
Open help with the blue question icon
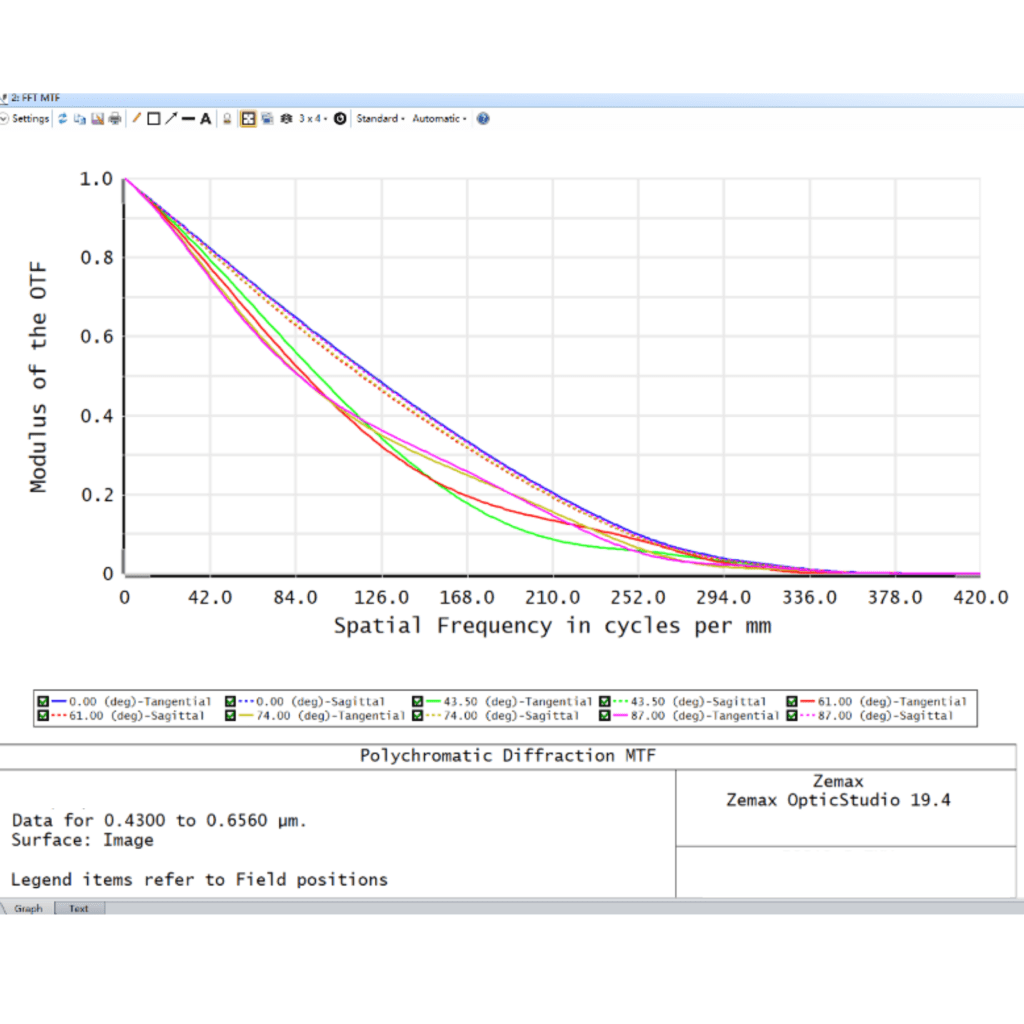coord(483,119)
